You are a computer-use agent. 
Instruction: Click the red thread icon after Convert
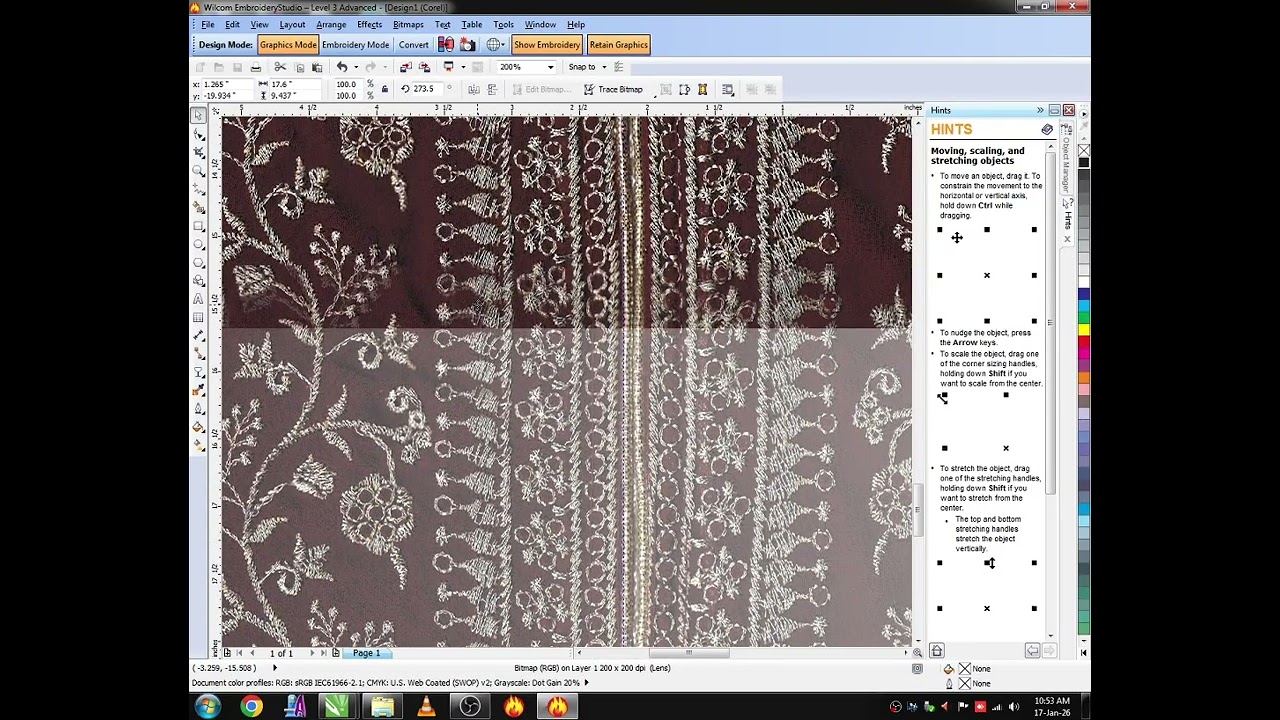coord(446,44)
